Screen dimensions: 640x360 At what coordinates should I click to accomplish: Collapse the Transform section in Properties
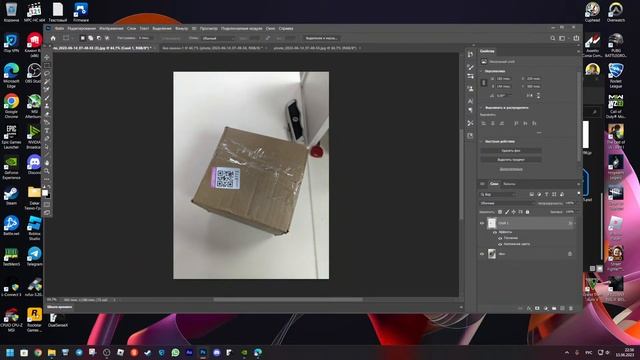point(482,71)
